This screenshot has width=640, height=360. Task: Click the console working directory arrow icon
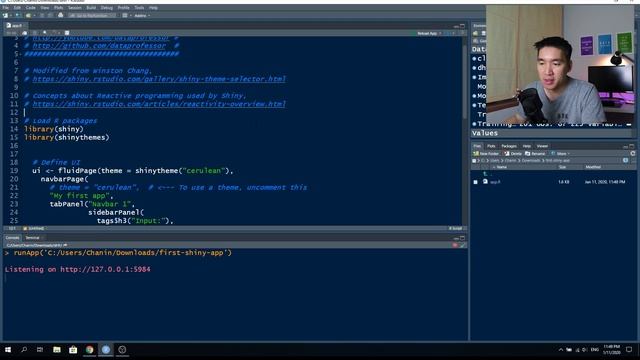(65, 245)
